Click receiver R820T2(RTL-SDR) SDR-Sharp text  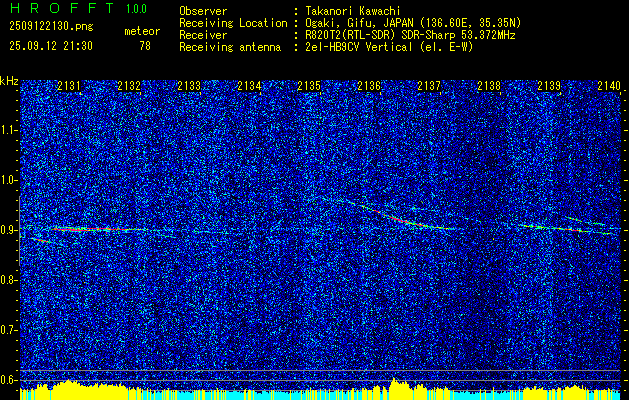pyautogui.click(x=410, y=35)
